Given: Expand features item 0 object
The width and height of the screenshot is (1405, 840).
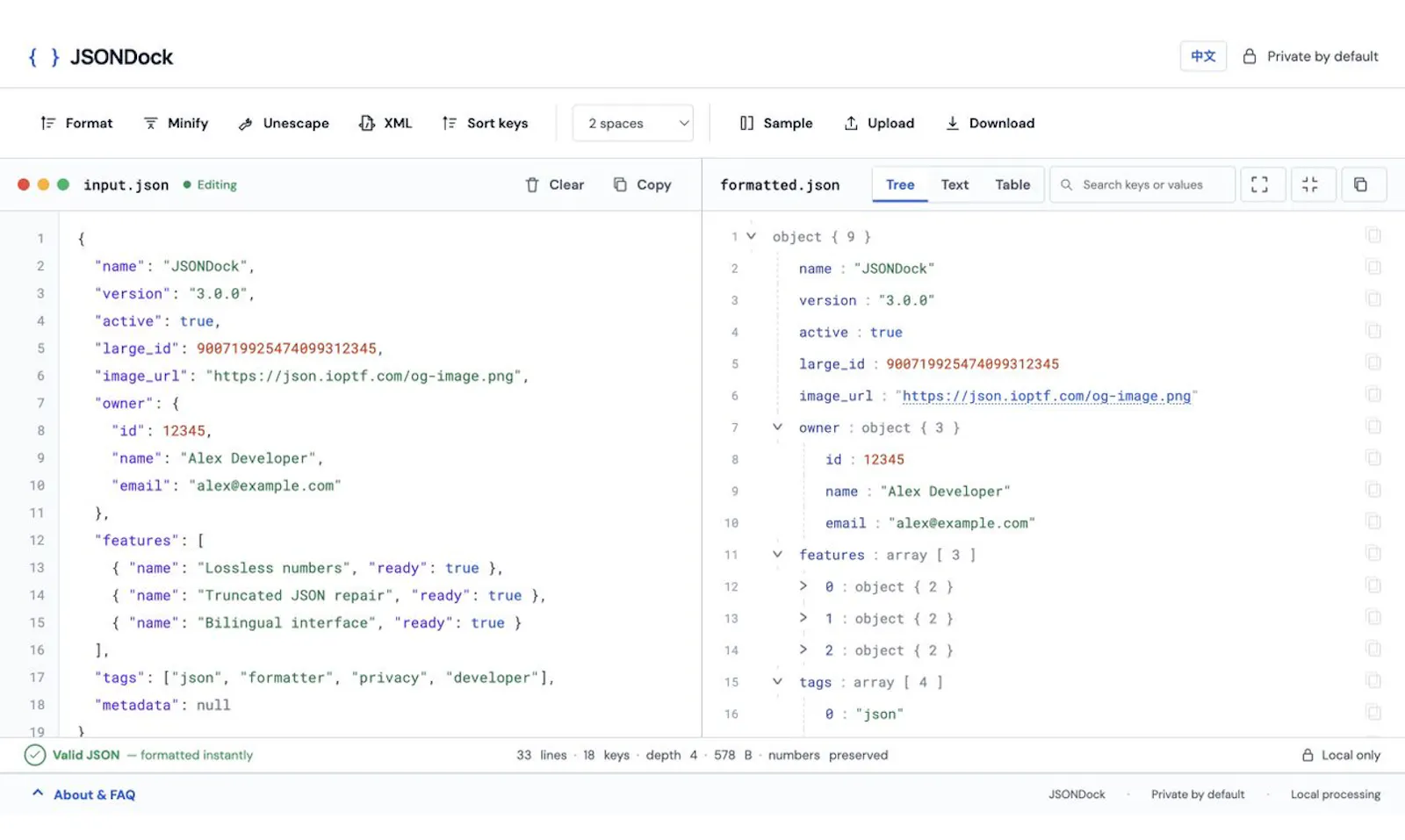Looking at the screenshot, I should coord(803,586).
